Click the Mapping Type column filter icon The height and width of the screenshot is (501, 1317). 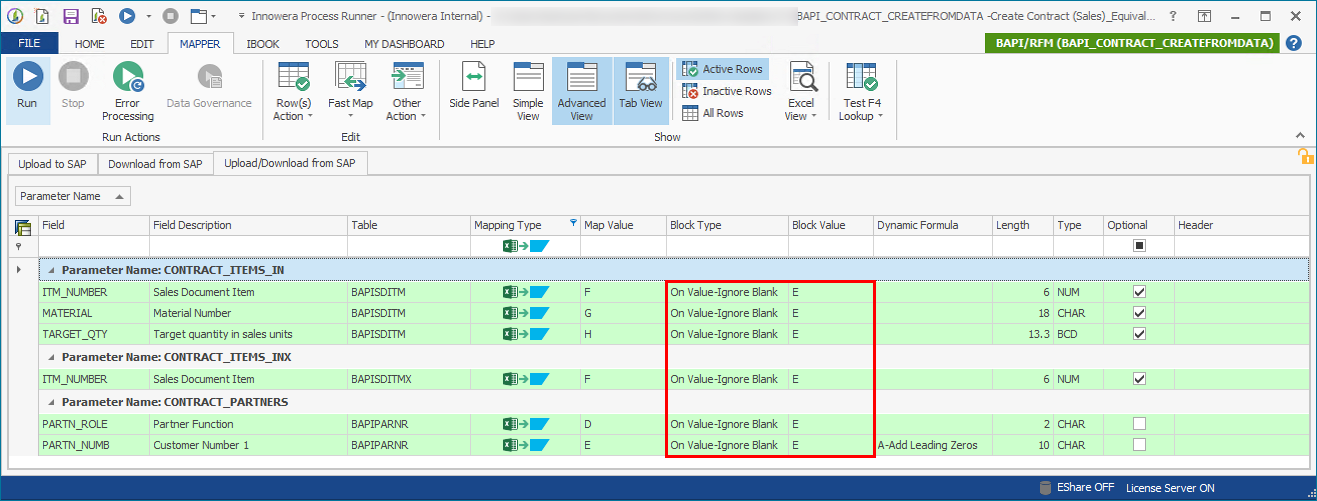tap(573, 224)
